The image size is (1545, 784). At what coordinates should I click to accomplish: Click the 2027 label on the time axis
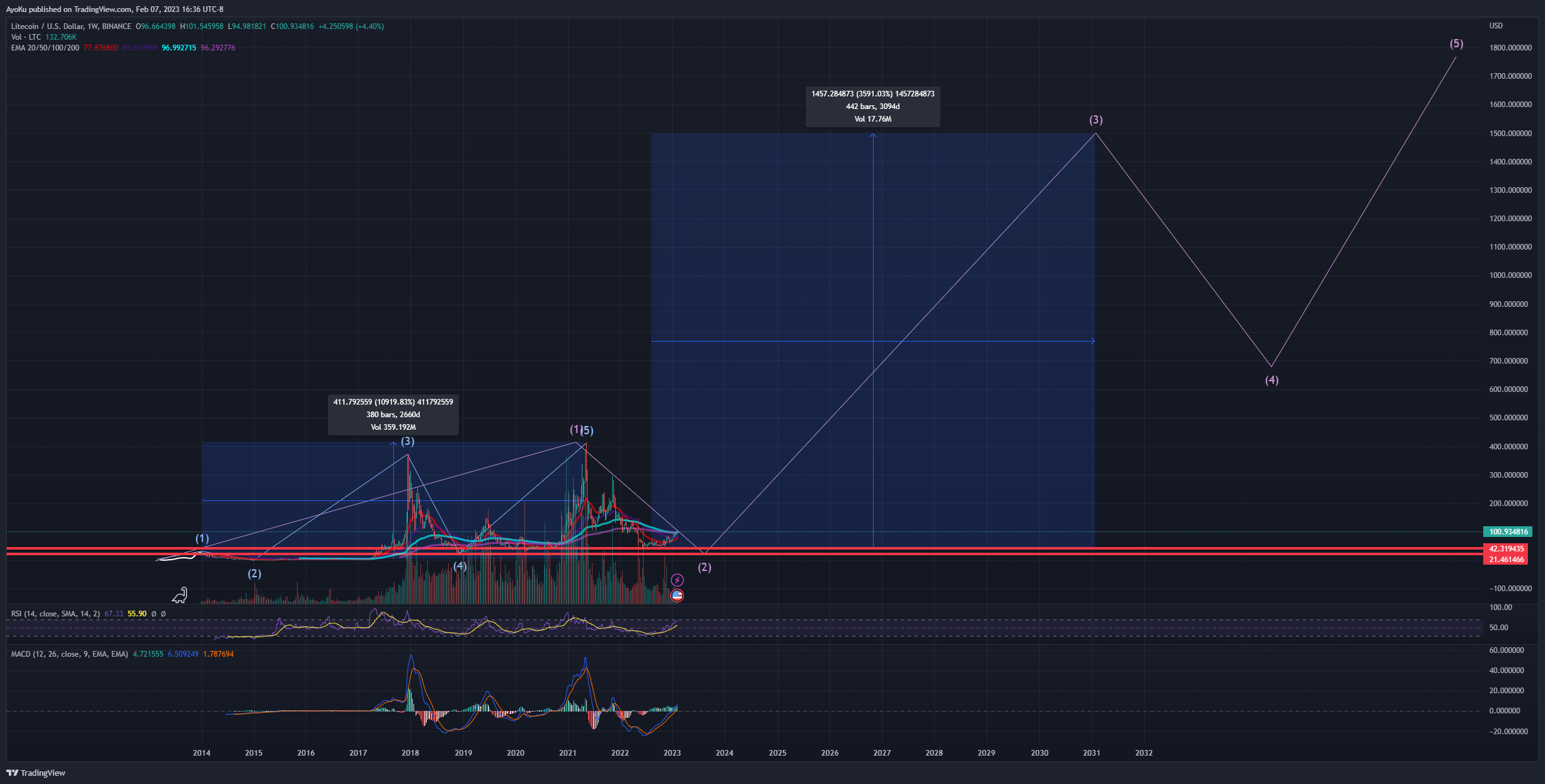(x=882, y=753)
